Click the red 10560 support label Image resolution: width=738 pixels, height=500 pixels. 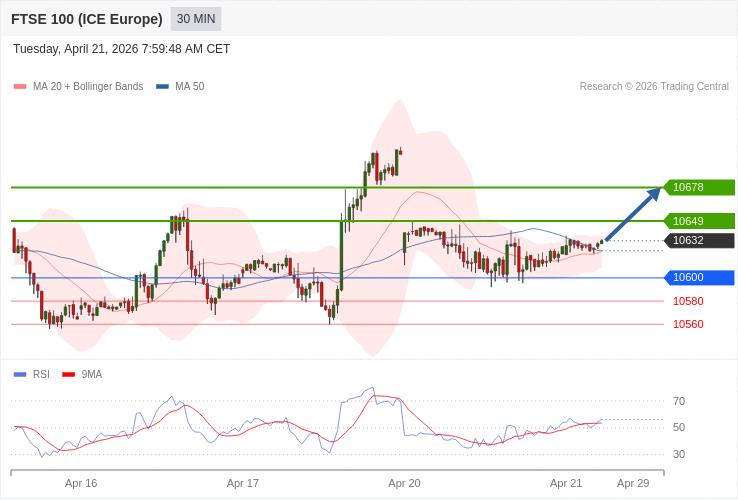[688, 324]
